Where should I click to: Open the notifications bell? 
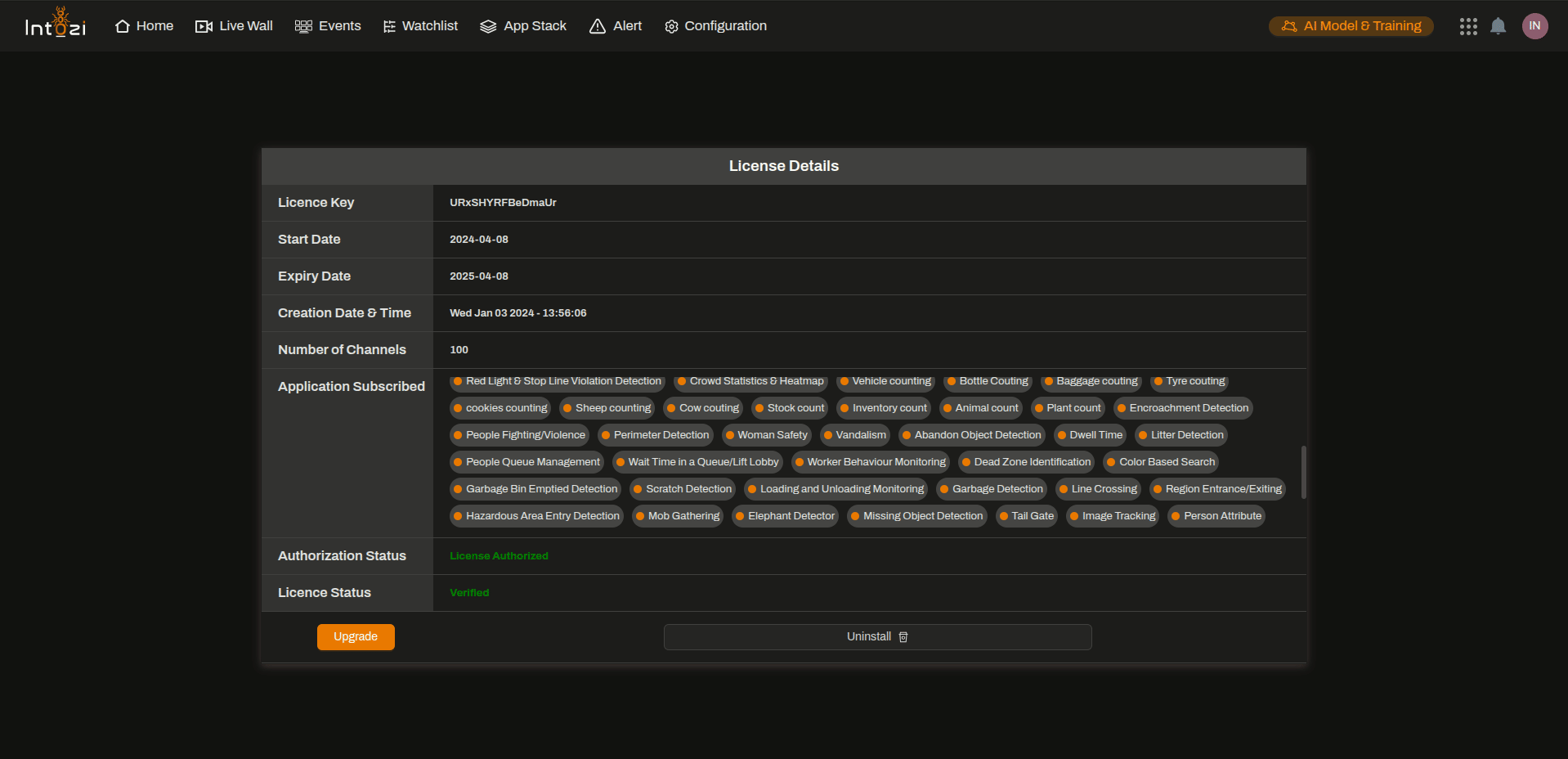tap(1498, 26)
